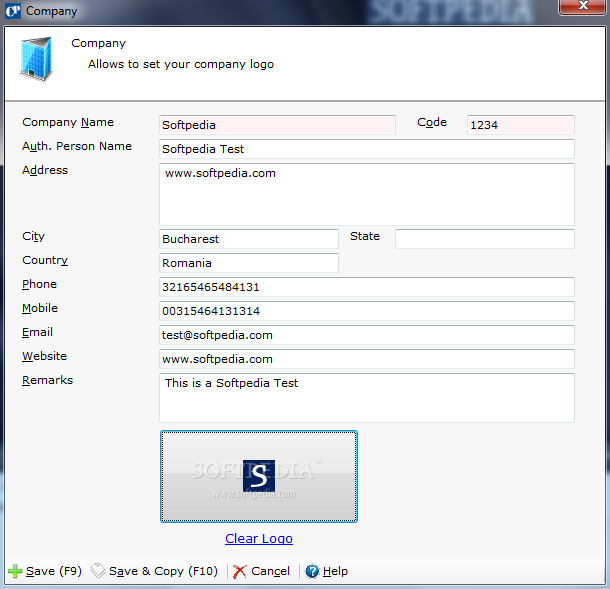610x589 pixels.
Task: Focus the Company Name field
Action: 277,125
